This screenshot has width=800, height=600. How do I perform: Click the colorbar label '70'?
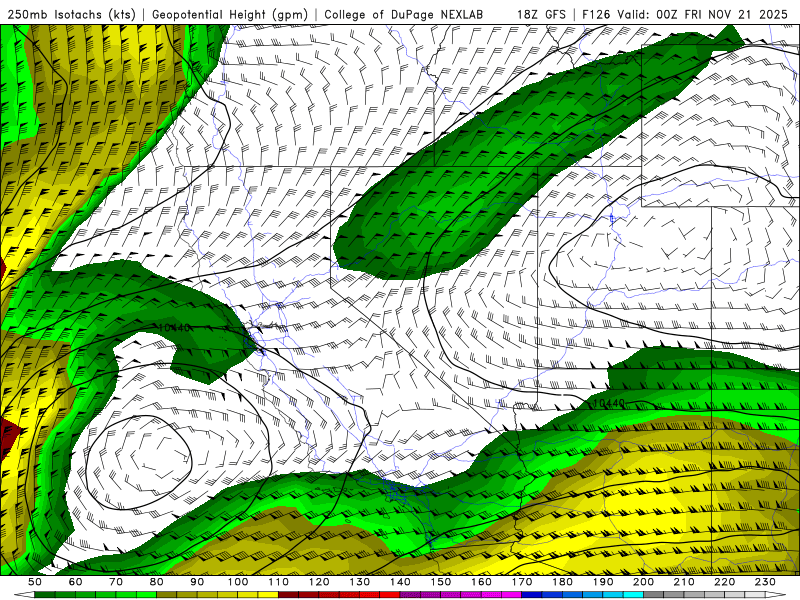click(x=116, y=582)
